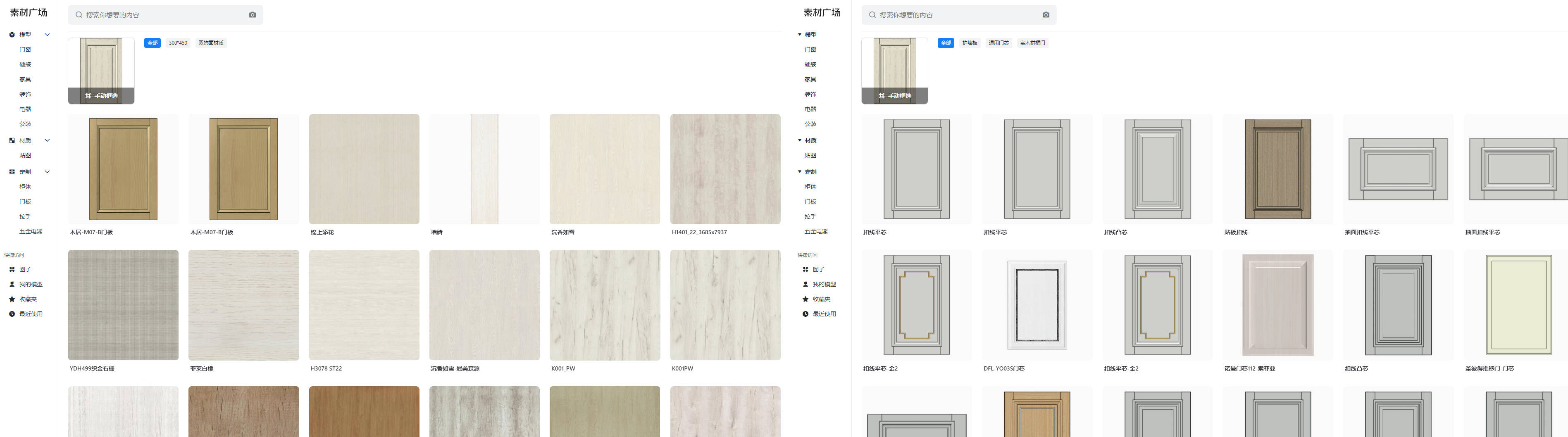
Task: Click the 沉香如雪-冠美森源 label
Action: (455, 369)
